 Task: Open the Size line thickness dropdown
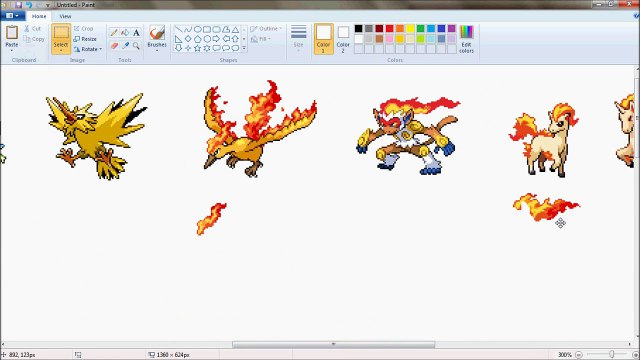pos(298,39)
